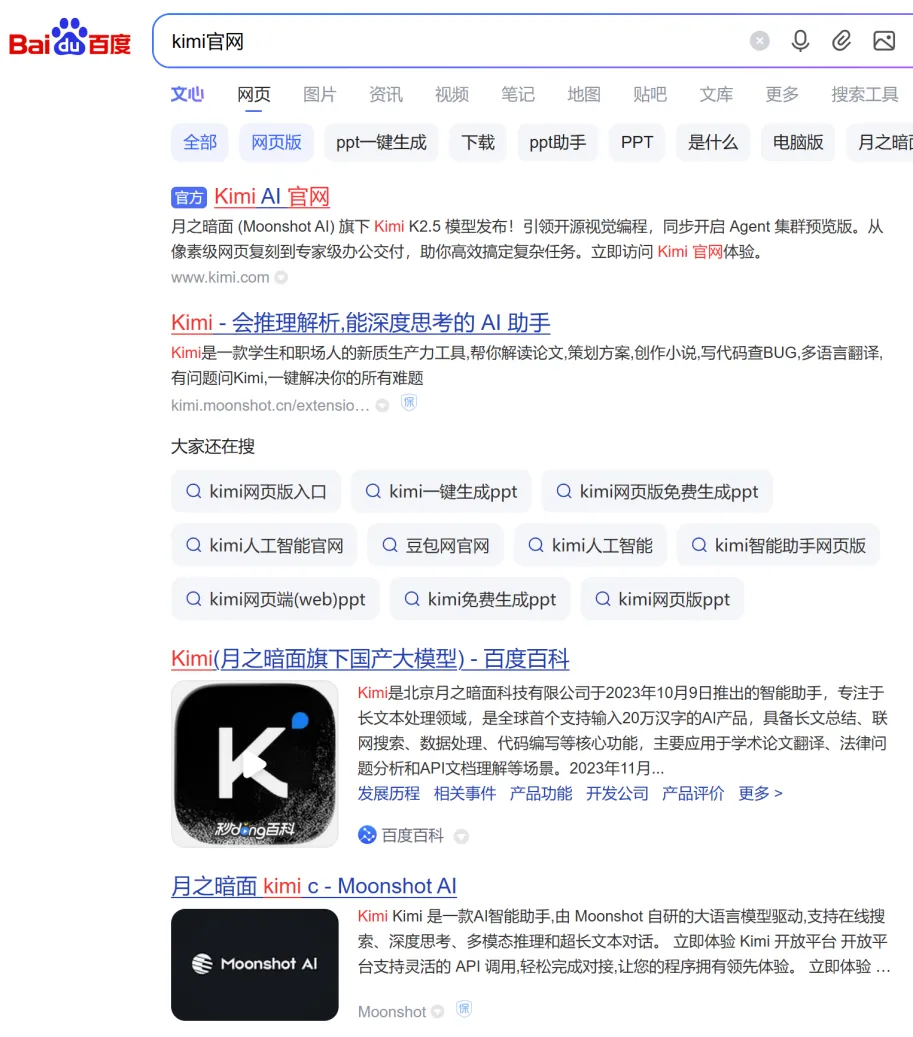Open the 地图 tab

tap(584, 94)
